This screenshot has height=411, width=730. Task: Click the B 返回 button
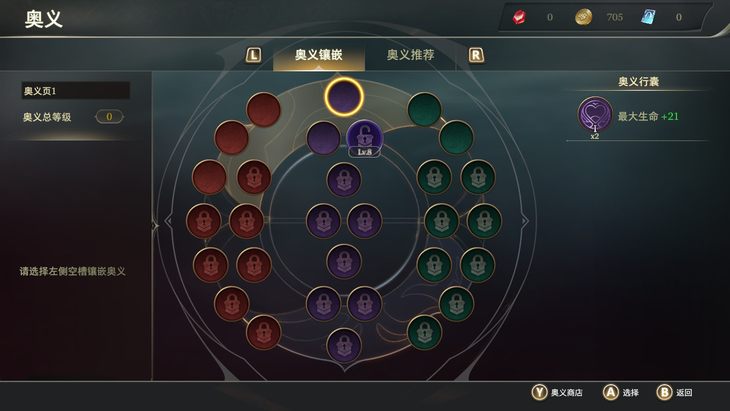point(674,392)
